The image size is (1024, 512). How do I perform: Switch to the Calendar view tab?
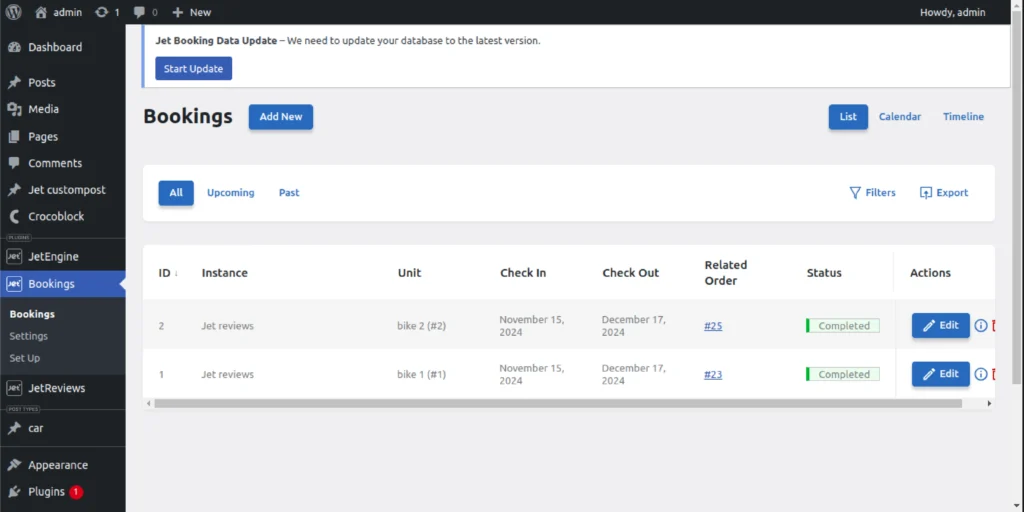pyautogui.click(x=899, y=117)
